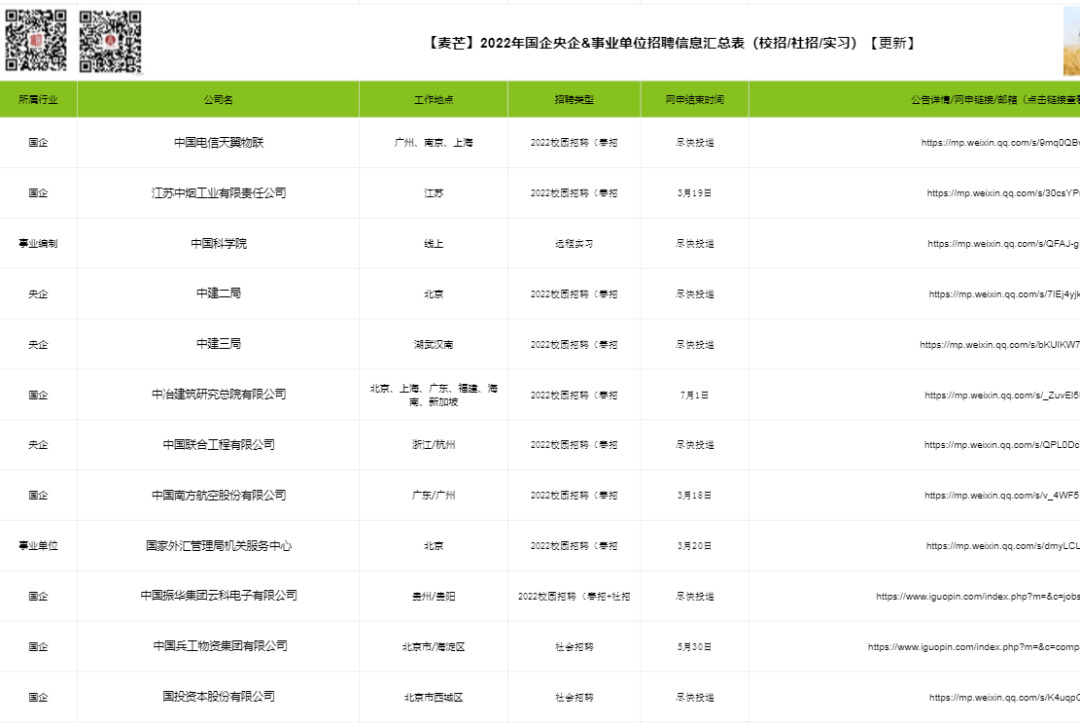Select the 远程实习 recruitment type cell

pos(574,243)
